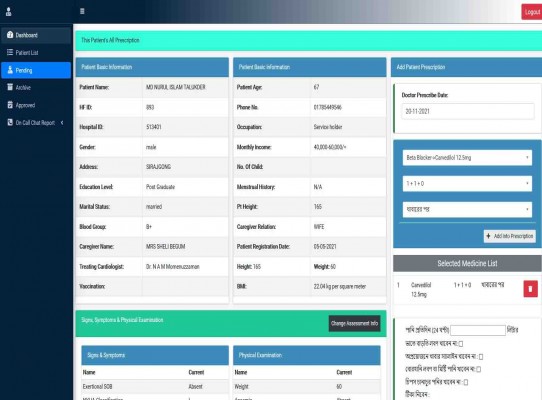Click the user profile icon in top-left header
542x400 pixels.
[x=9, y=11]
